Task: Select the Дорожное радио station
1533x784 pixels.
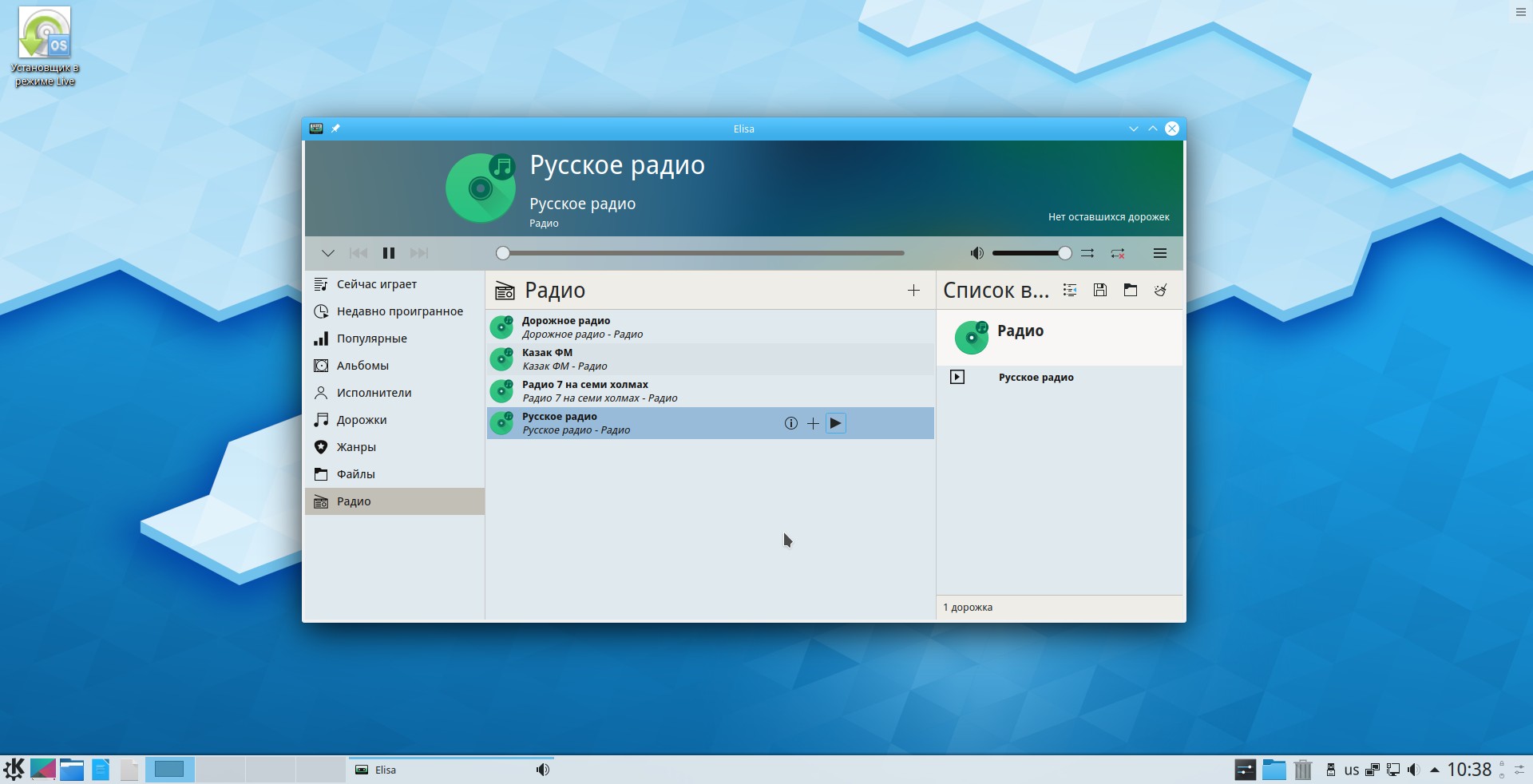Action: [711, 327]
